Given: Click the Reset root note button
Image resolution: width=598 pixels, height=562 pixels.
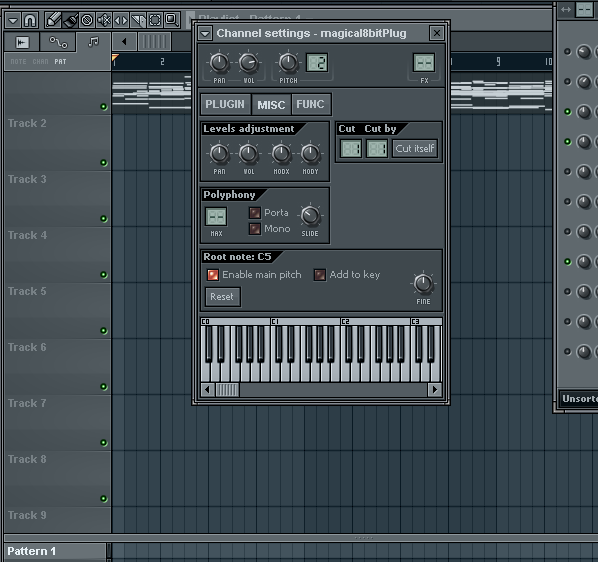Looking at the screenshot, I should pos(223,297).
